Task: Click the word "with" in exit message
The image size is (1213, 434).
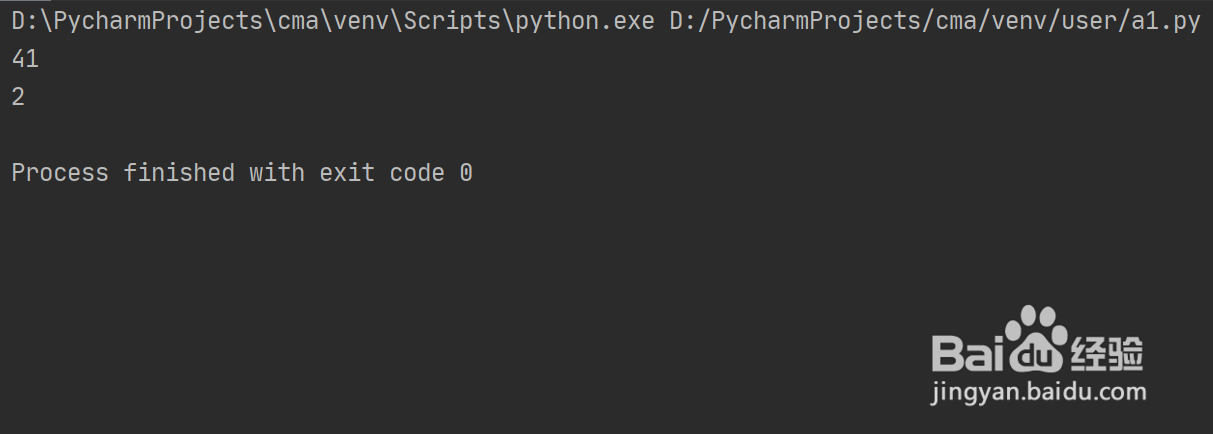Action: coord(276,173)
